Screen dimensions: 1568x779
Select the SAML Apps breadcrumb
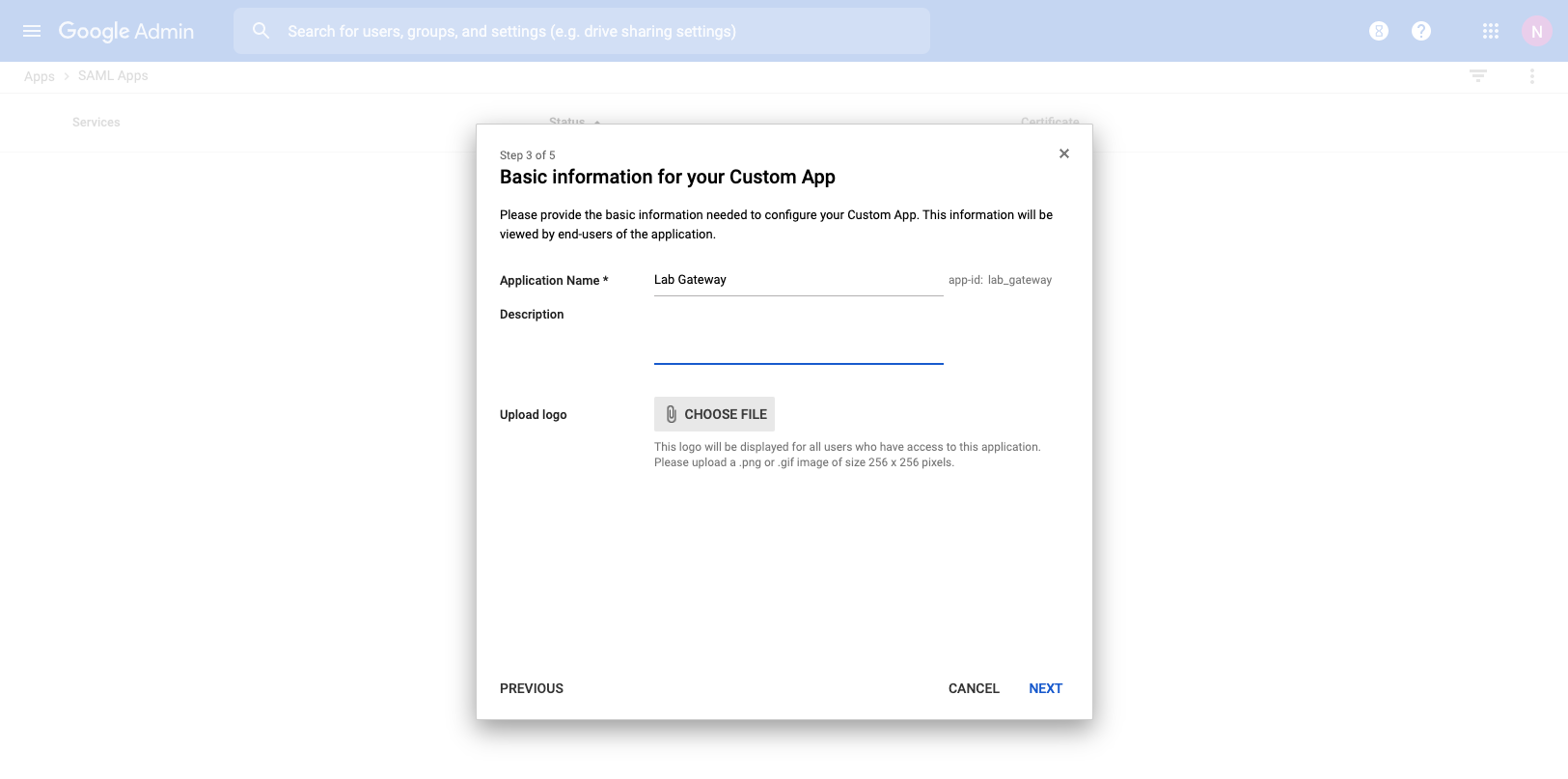pyautogui.click(x=113, y=75)
